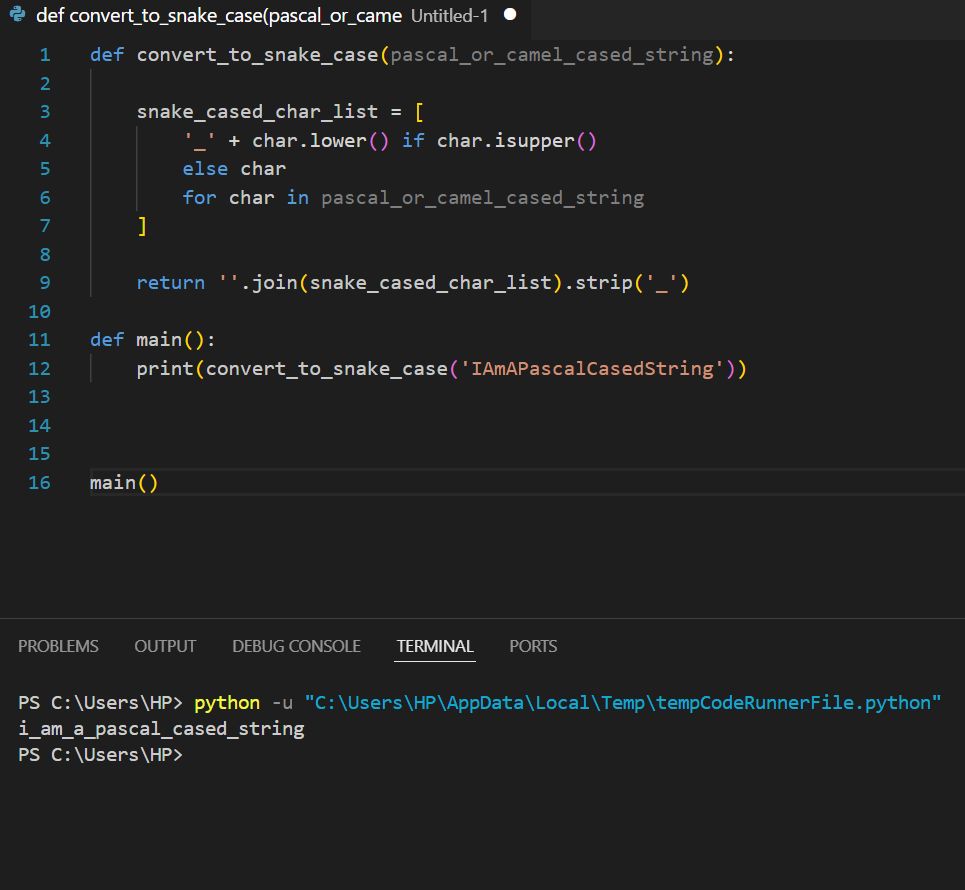Click the 'IAmAPascalCasedString' string literal
Screen dimensions: 965x890
(589, 369)
